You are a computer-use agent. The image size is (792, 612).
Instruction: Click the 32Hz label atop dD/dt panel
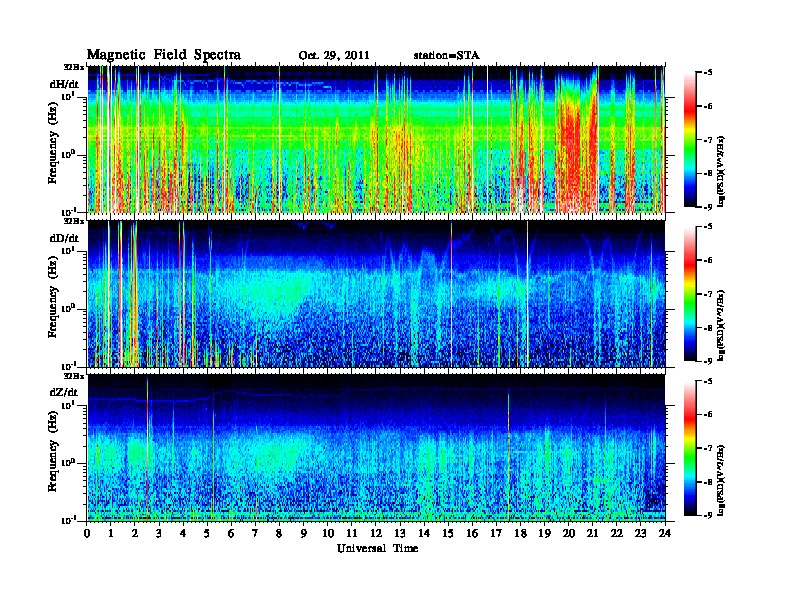pos(73,221)
